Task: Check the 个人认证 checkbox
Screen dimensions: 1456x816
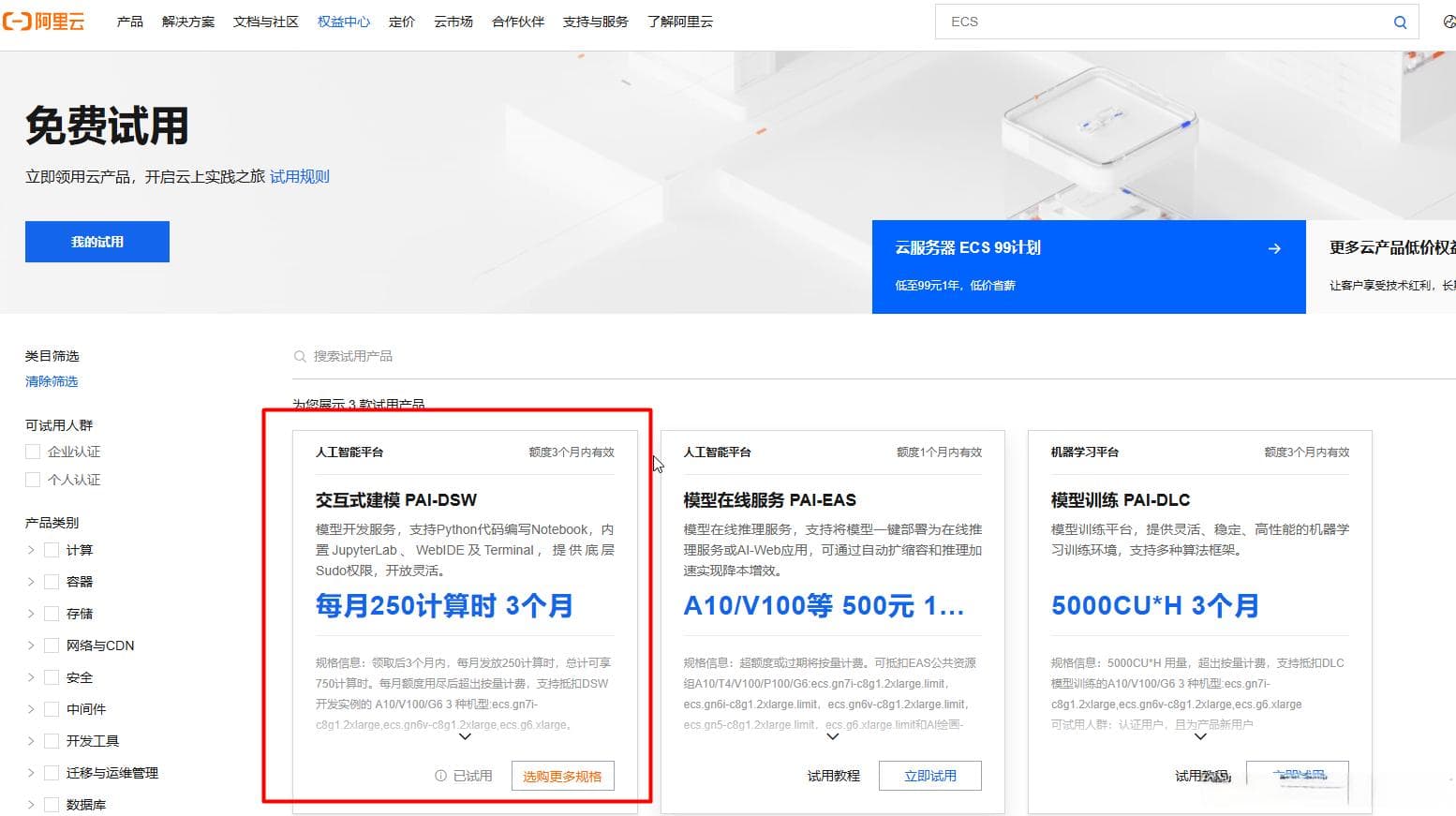Action: tap(33, 480)
